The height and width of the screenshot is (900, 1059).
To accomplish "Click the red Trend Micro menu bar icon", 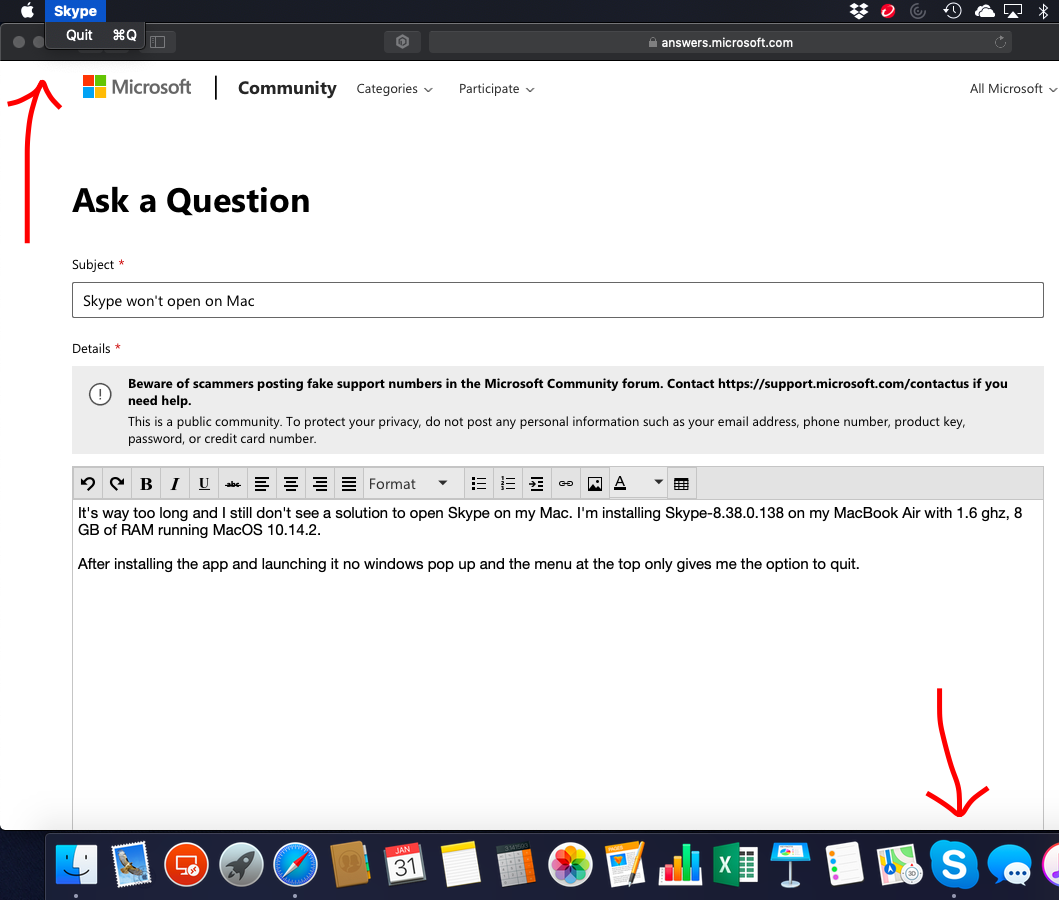I will 887,11.
